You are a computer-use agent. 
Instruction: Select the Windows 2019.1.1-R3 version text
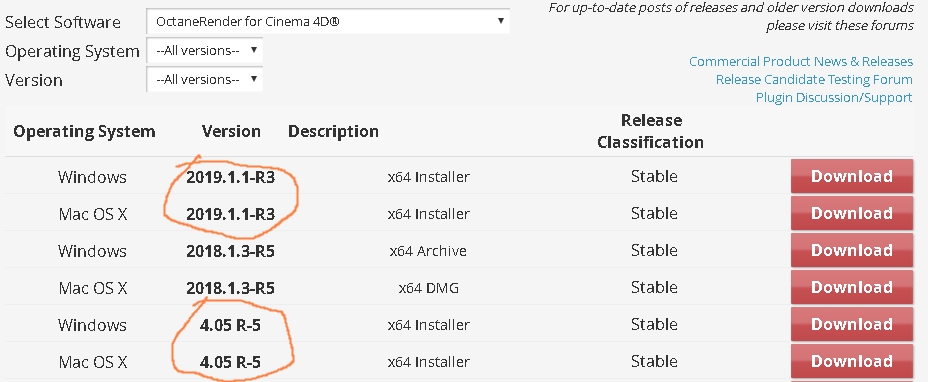(x=231, y=176)
